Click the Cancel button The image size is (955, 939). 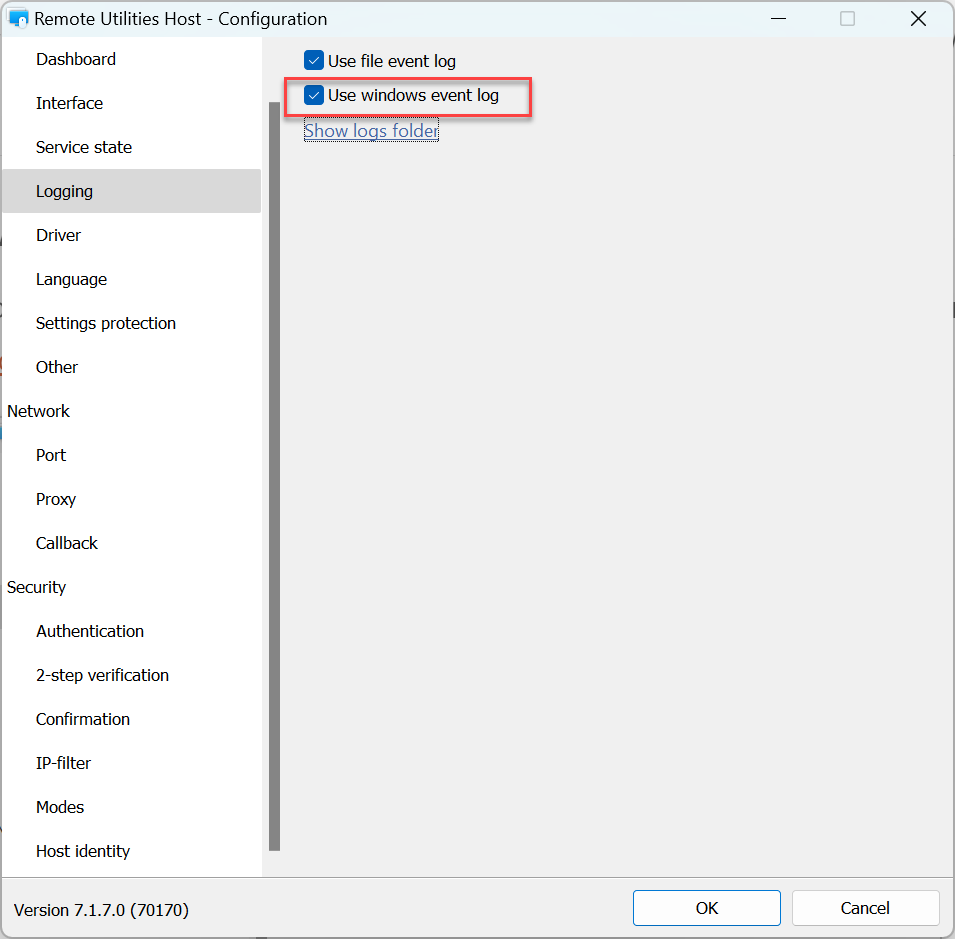865,908
